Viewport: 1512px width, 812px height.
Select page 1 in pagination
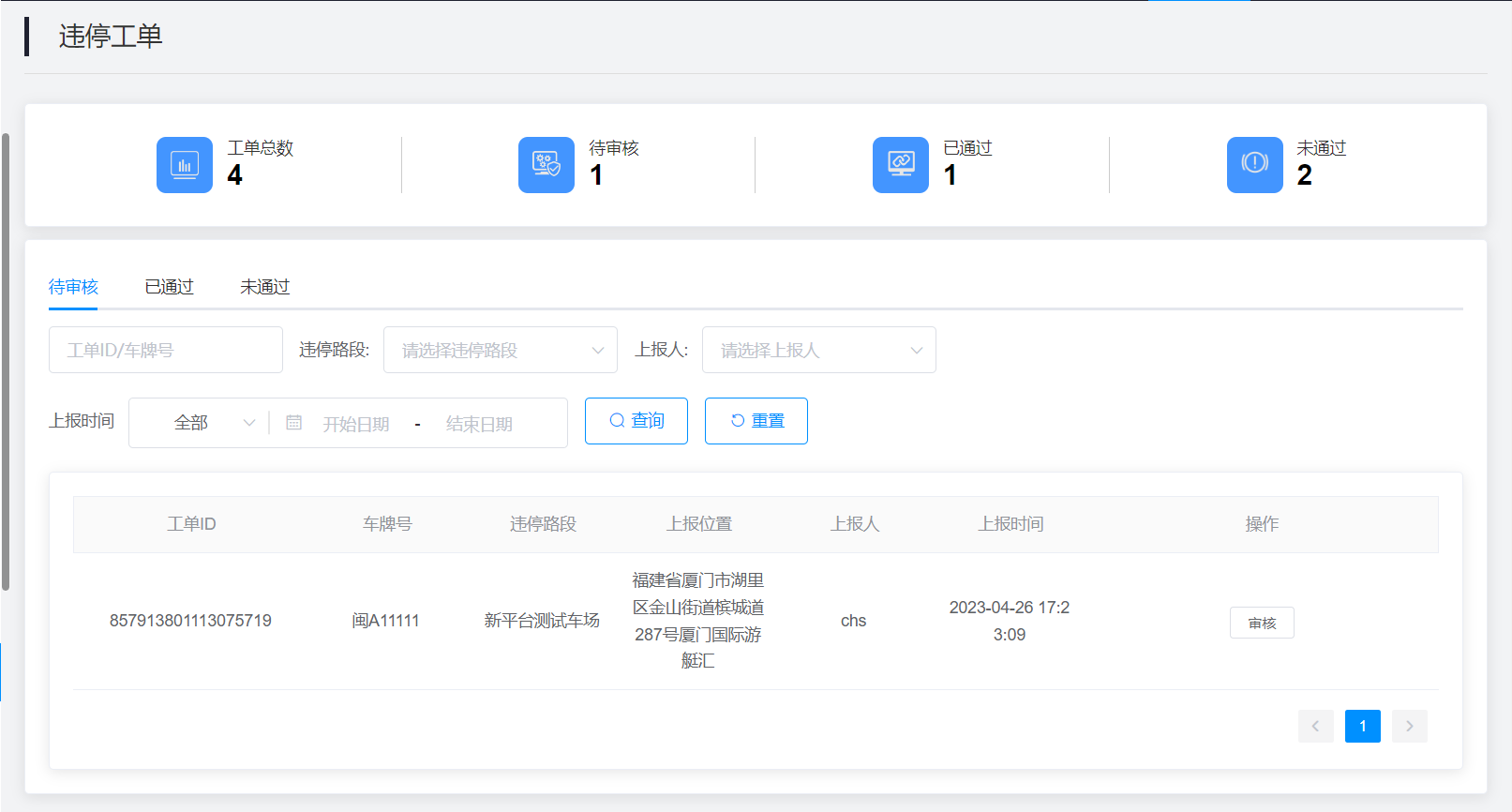1362,726
